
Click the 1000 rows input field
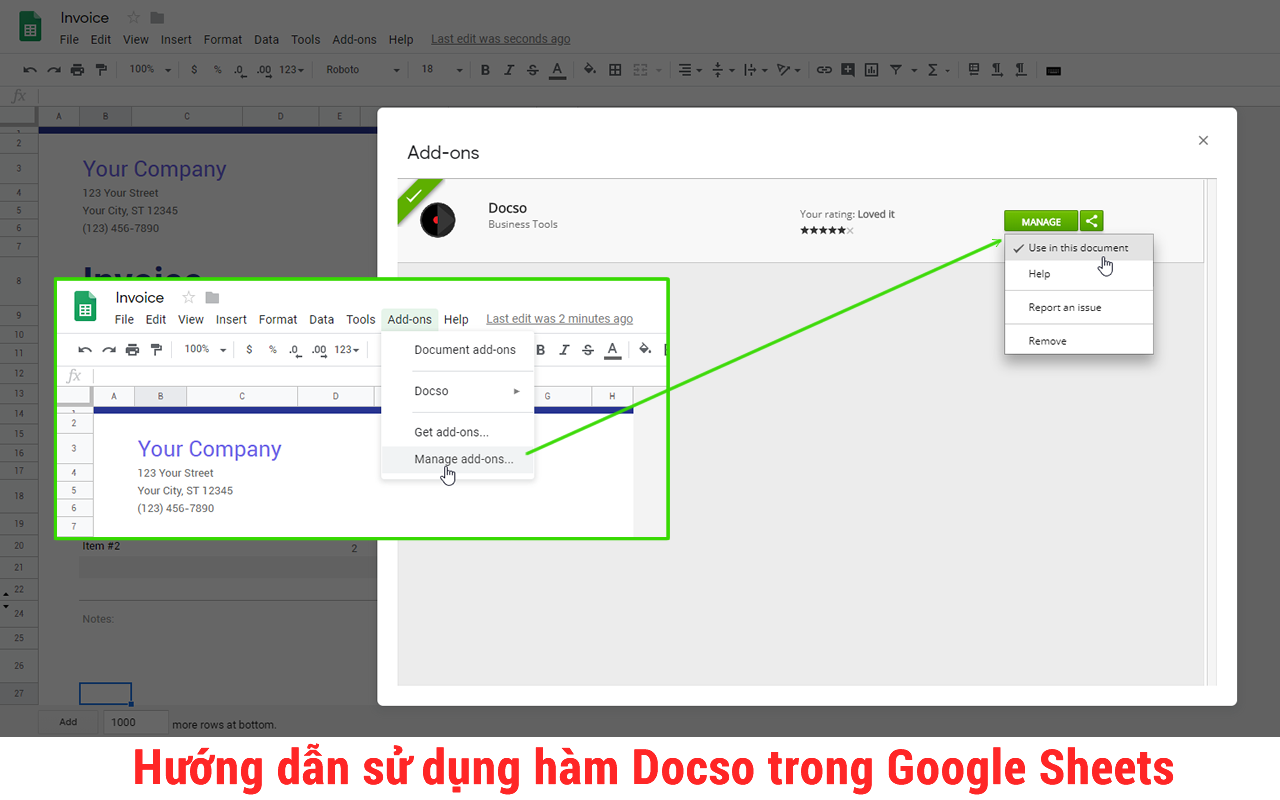tap(136, 722)
